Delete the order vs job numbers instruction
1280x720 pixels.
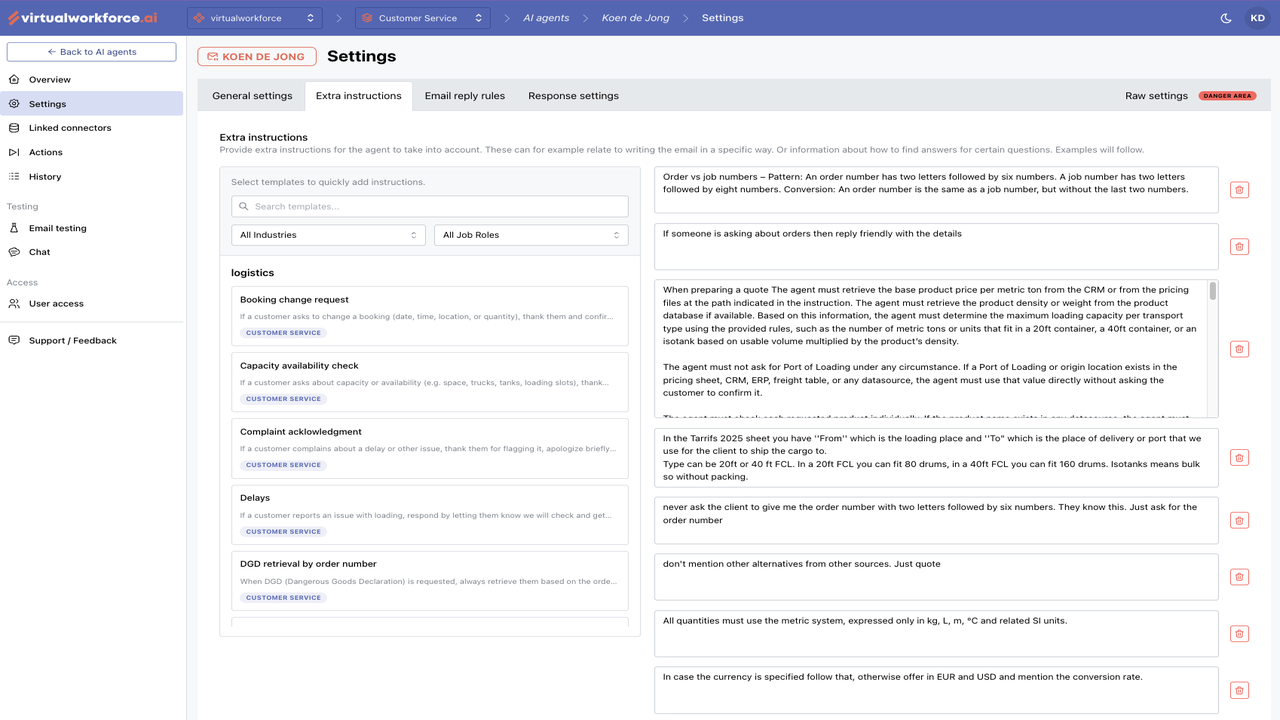[x=1239, y=190]
